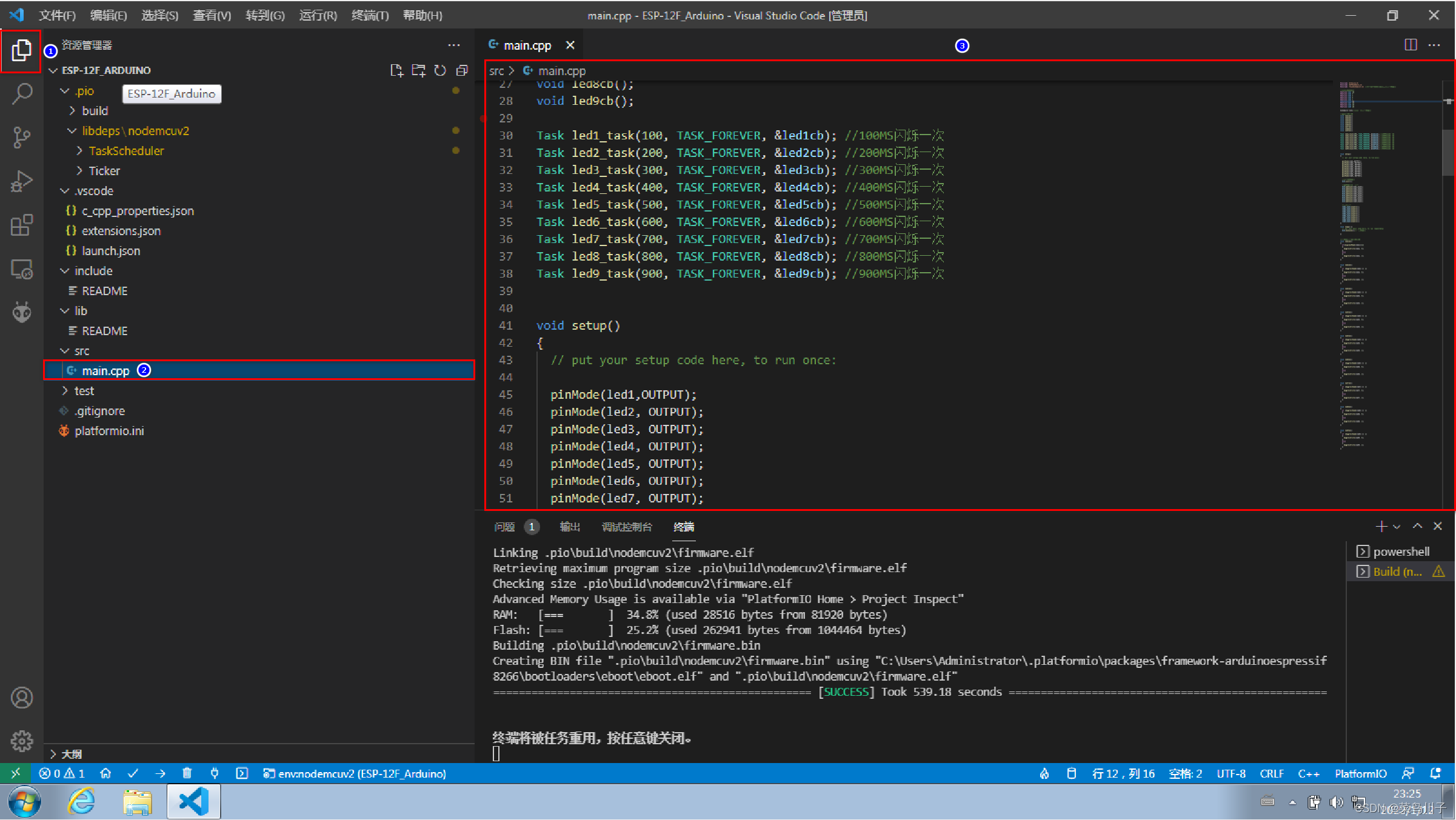Toggle the split editor layout icon
The image size is (1456, 820).
click(x=1411, y=44)
